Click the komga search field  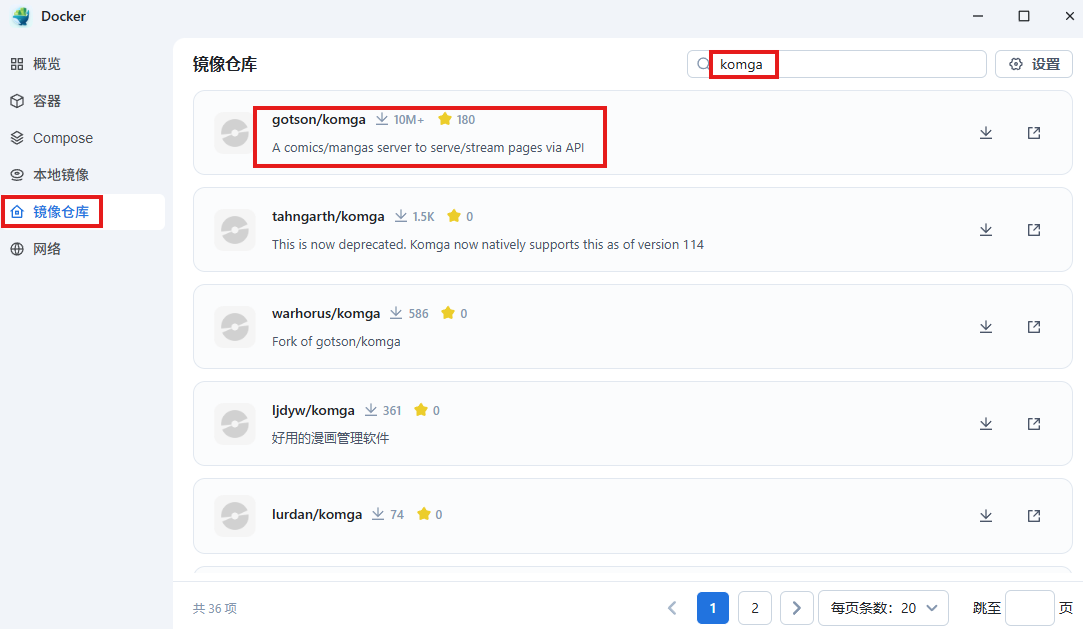click(836, 64)
